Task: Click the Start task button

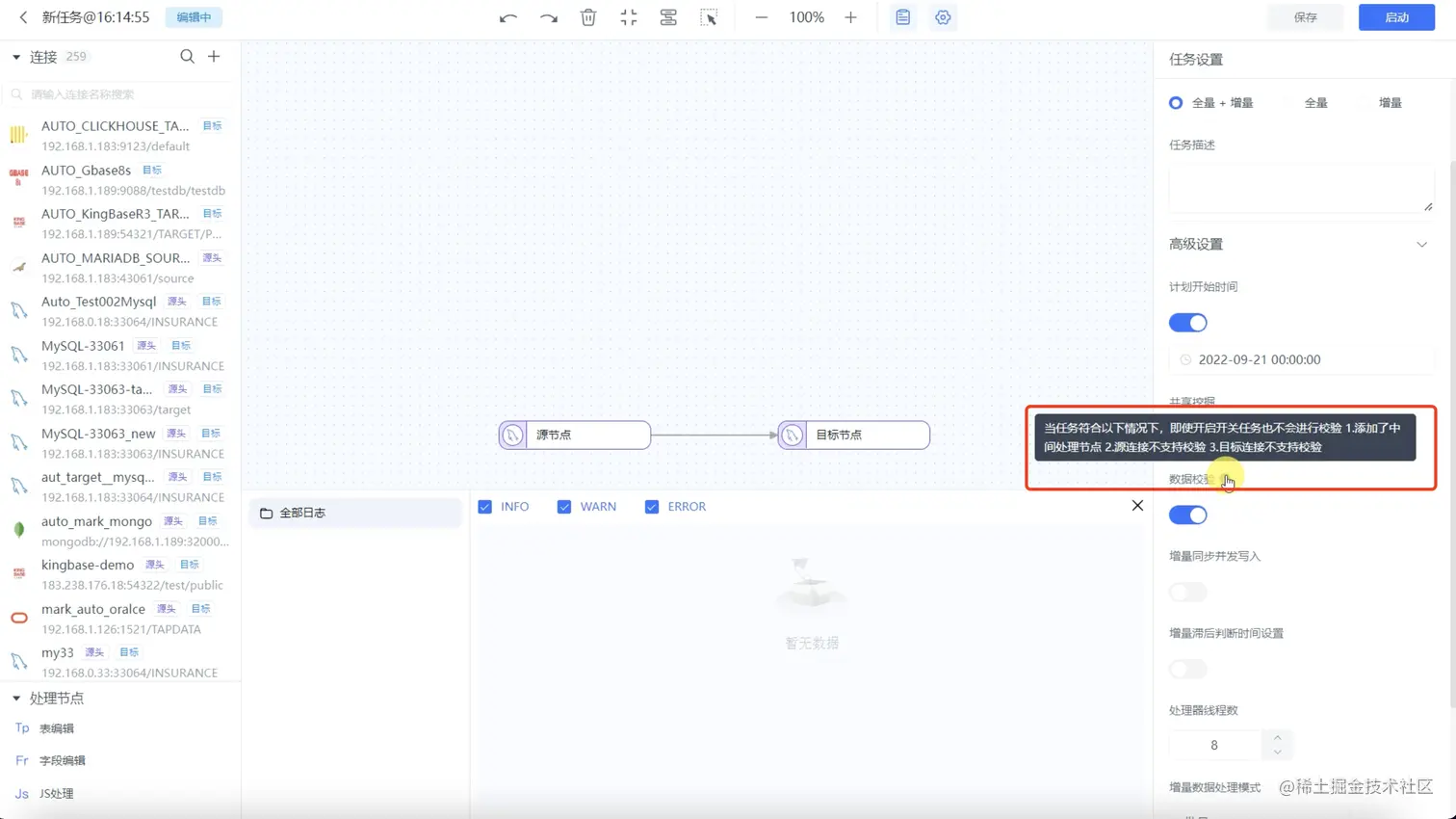Action: tap(1396, 17)
